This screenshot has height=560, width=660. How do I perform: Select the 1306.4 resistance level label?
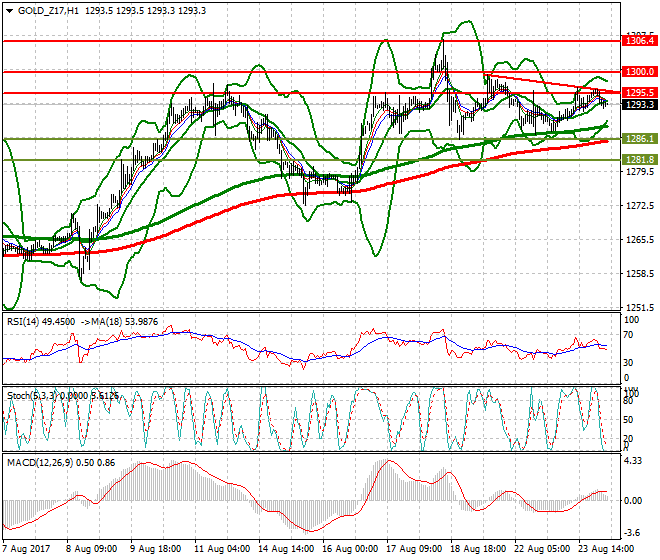pyautogui.click(x=639, y=41)
